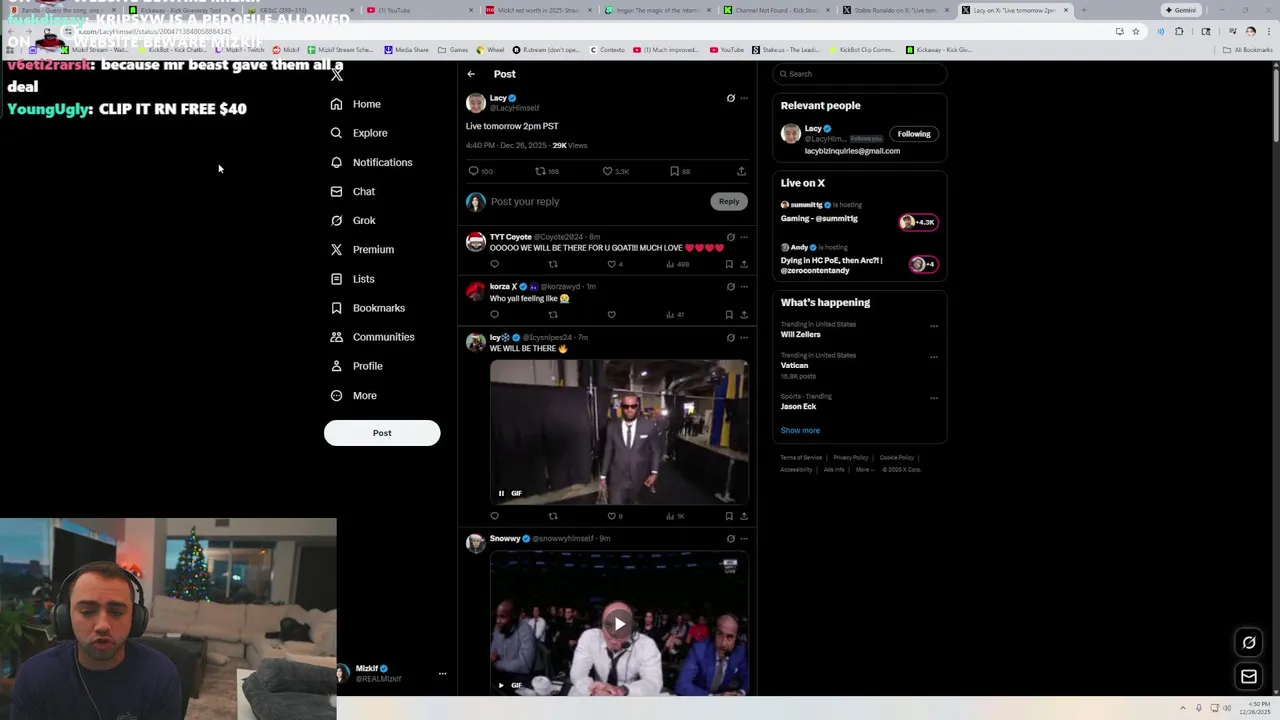Share Lacy's post via share icon

(741, 171)
